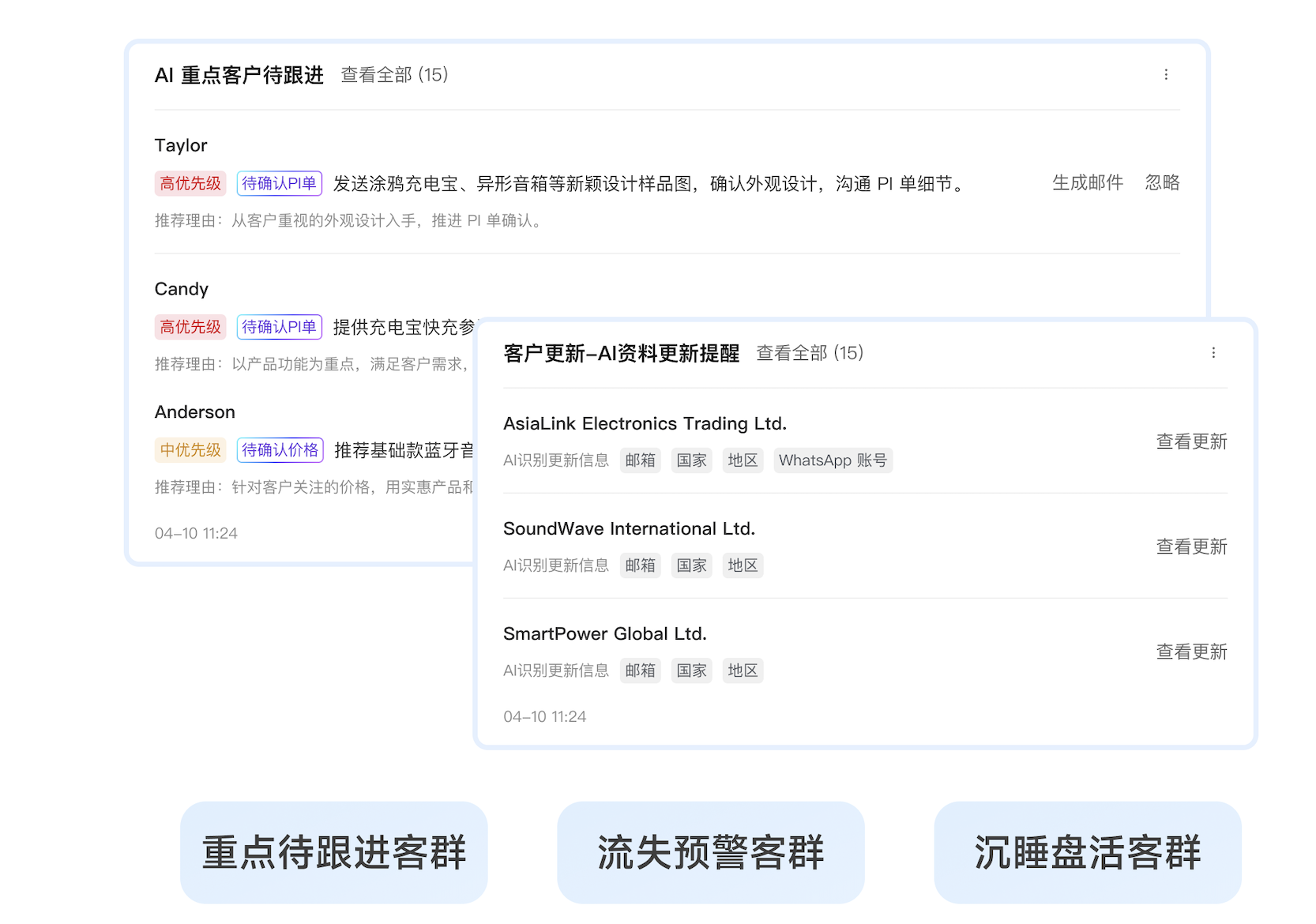Click 邮箱 tag under SoundWave International
The width and height of the screenshot is (1316, 924).
click(x=640, y=565)
